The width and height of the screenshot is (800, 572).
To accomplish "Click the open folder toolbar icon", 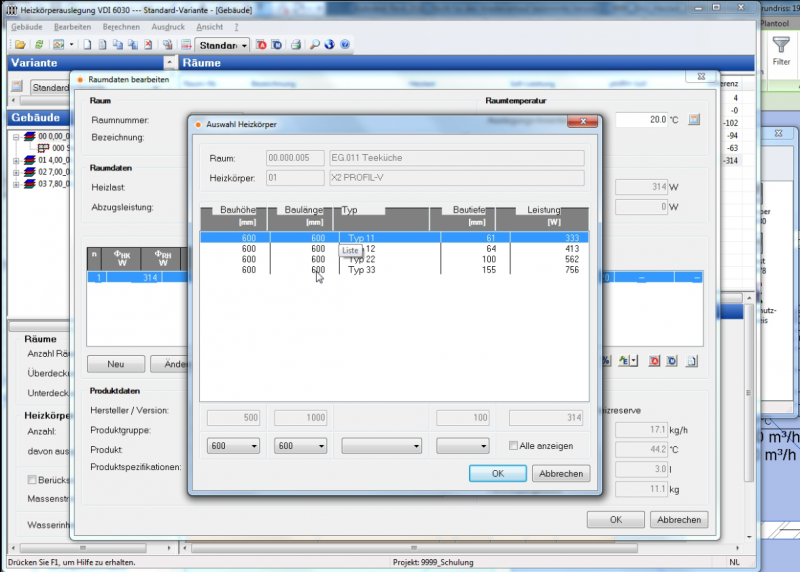I will (x=21, y=45).
